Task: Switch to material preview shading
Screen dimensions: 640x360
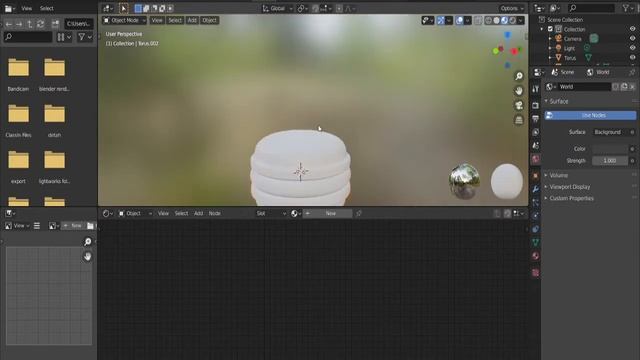Action: point(504,20)
